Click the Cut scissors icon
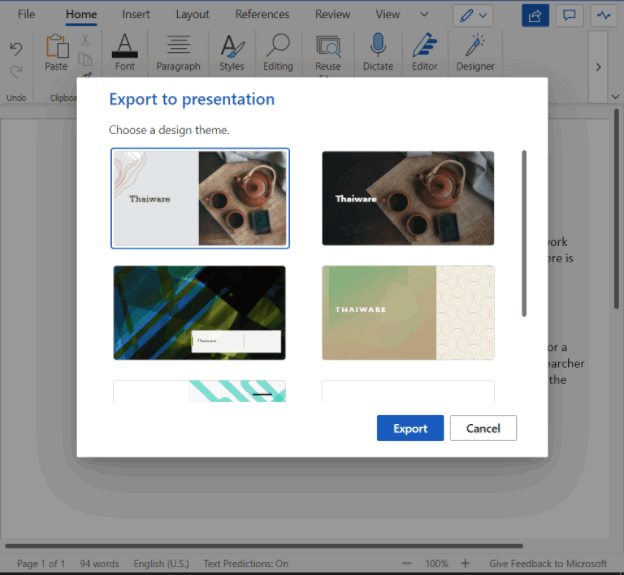This screenshot has height=575, width=624. (x=85, y=40)
